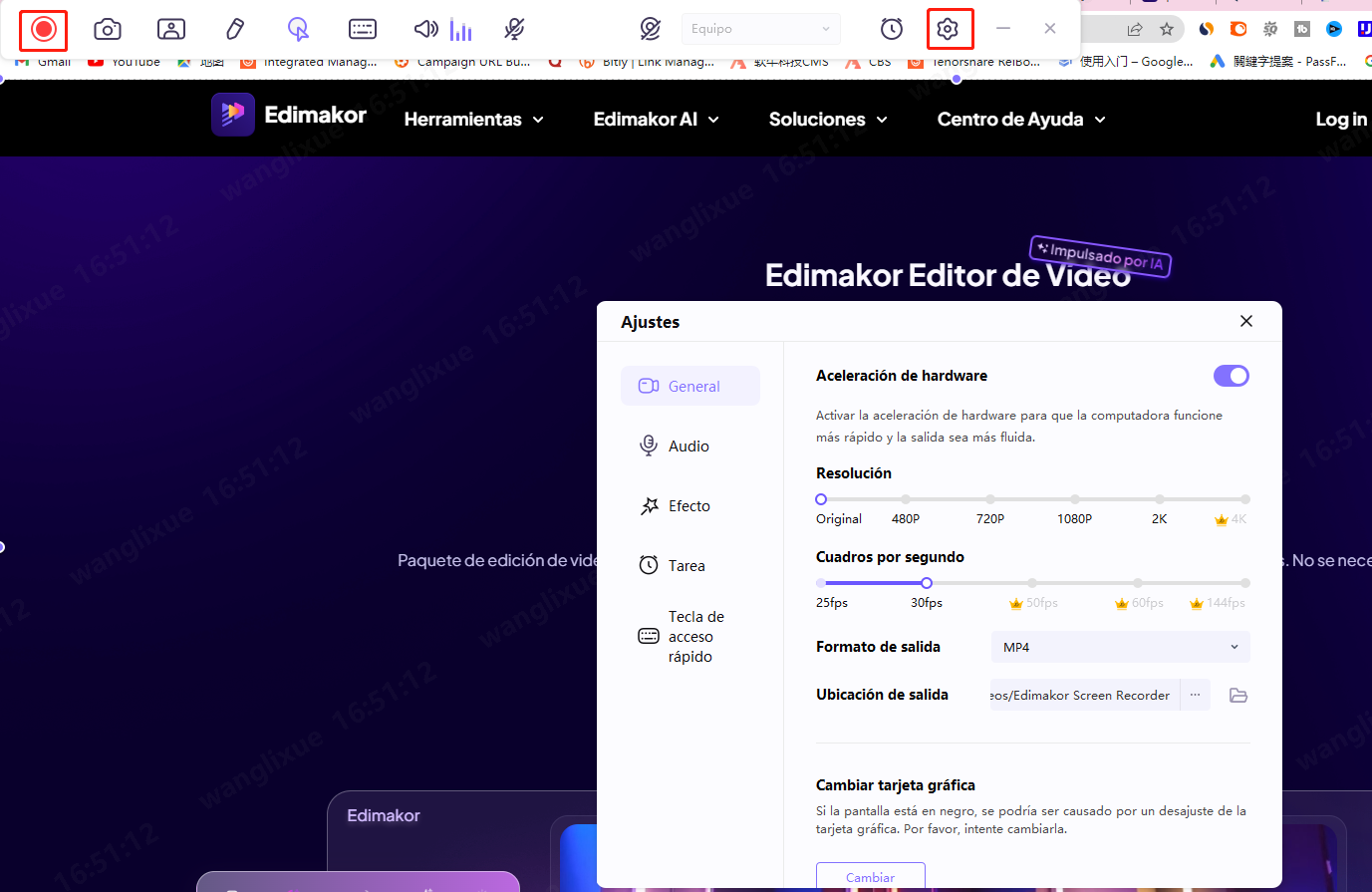Bookmark this page with the star icon
1372x892 pixels.
pos(1167,29)
